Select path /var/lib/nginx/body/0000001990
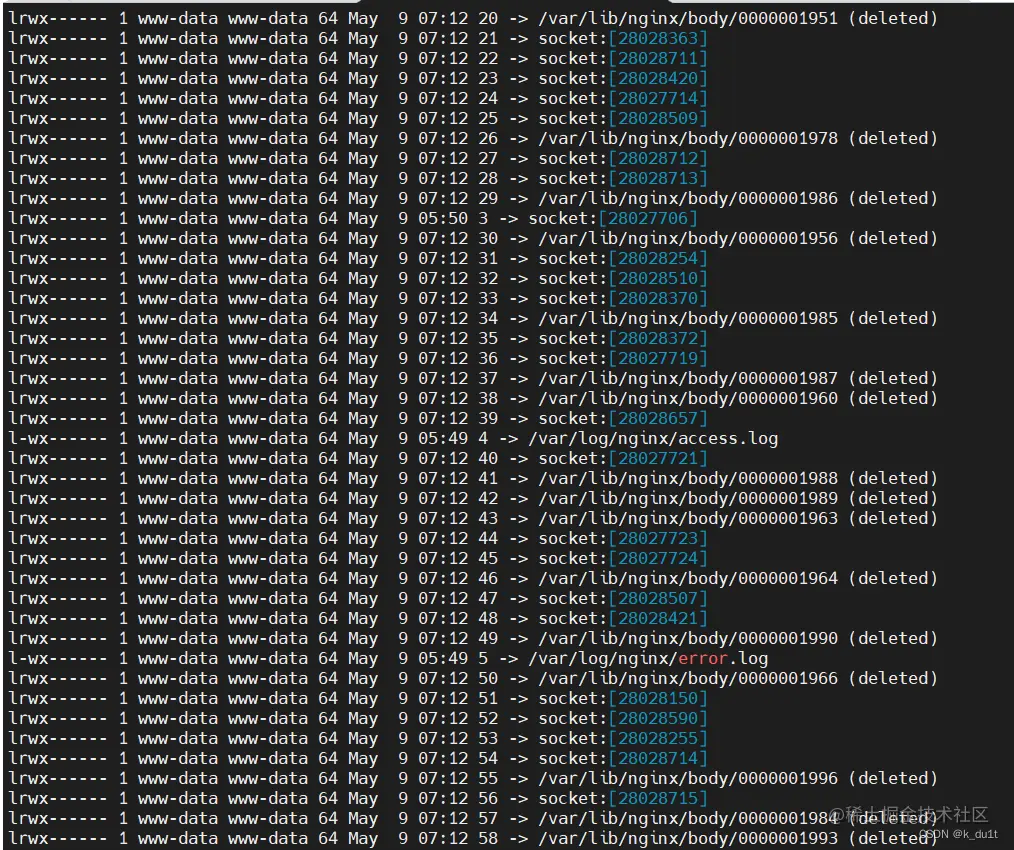The width and height of the screenshot is (1014, 850). pyautogui.click(x=688, y=640)
